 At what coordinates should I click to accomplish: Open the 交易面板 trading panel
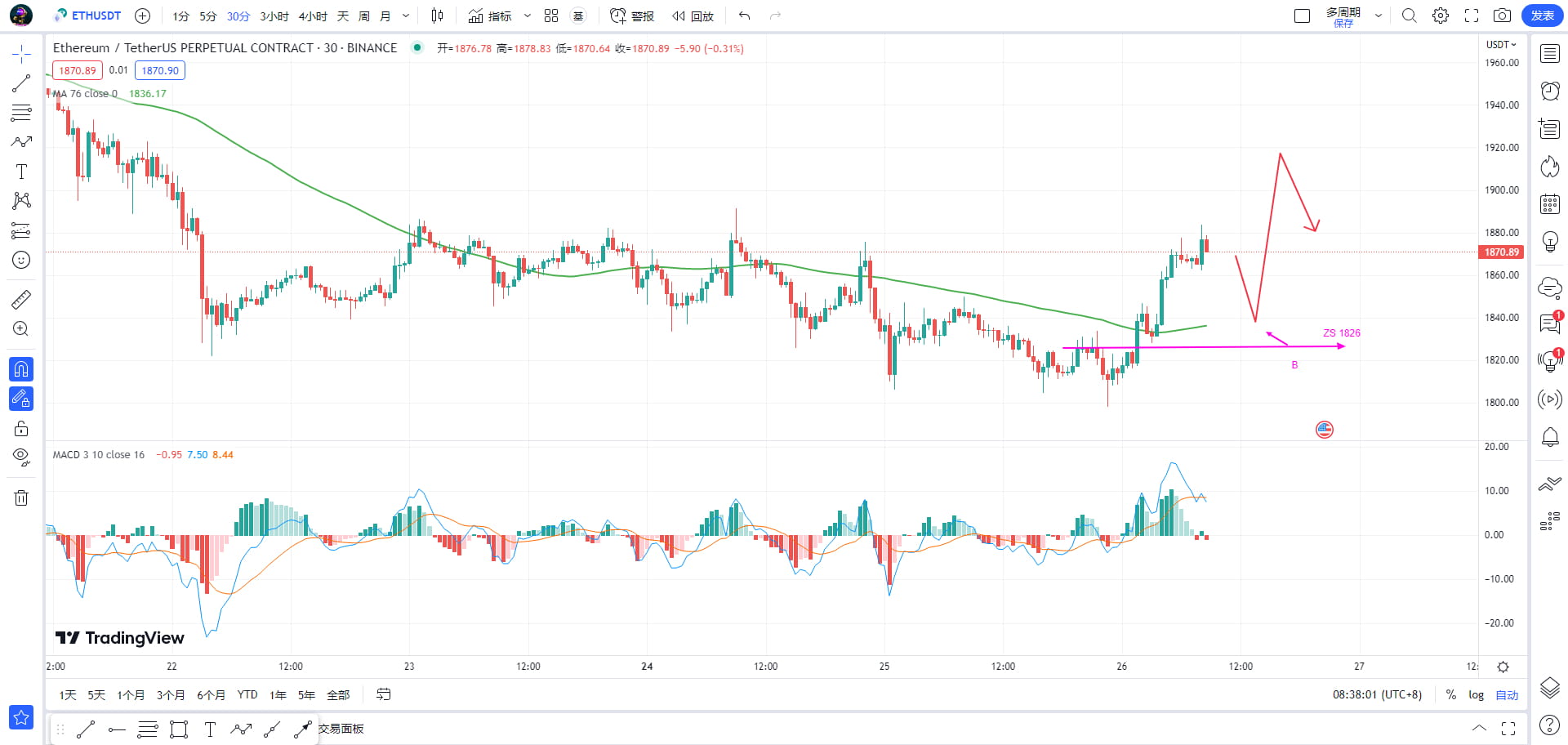click(341, 729)
